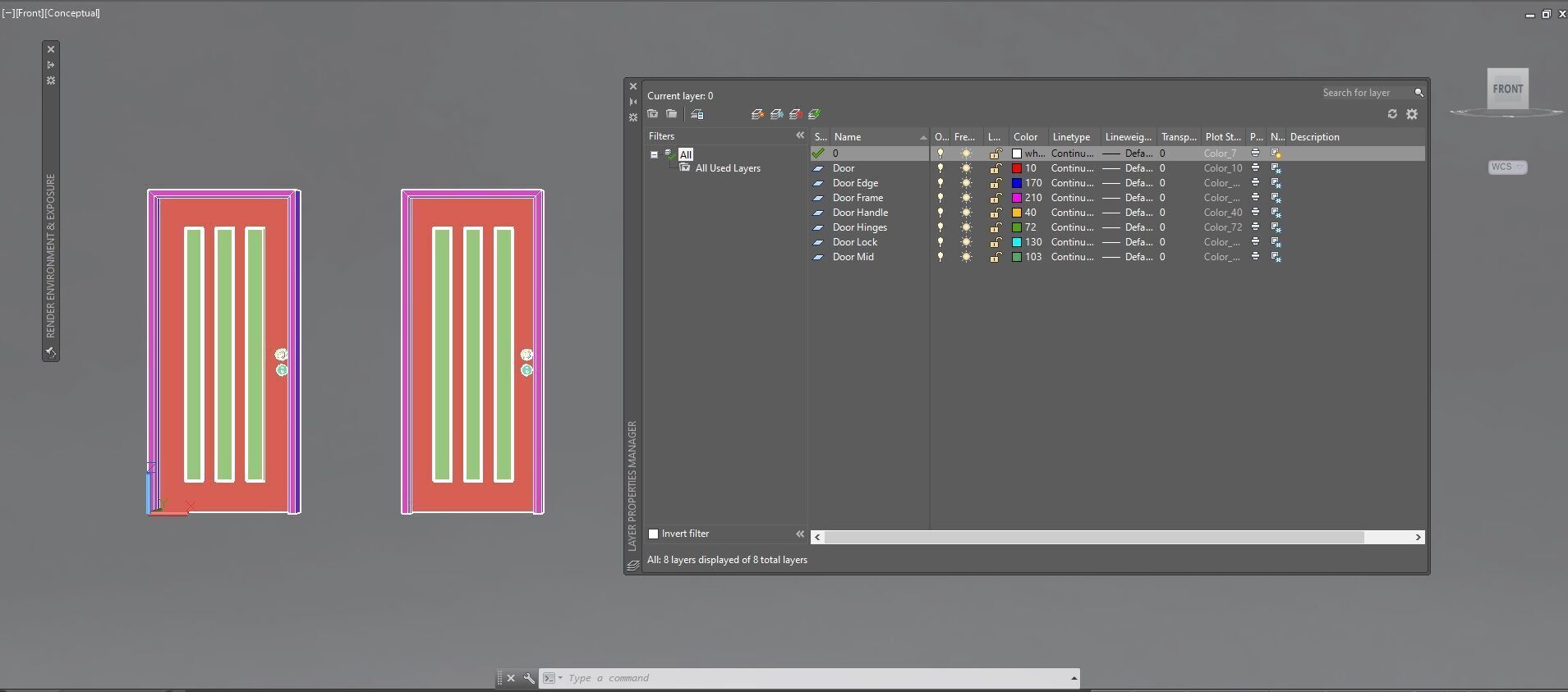Open Layer States Manager icon
The height and width of the screenshot is (692, 1568).
[x=697, y=114]
